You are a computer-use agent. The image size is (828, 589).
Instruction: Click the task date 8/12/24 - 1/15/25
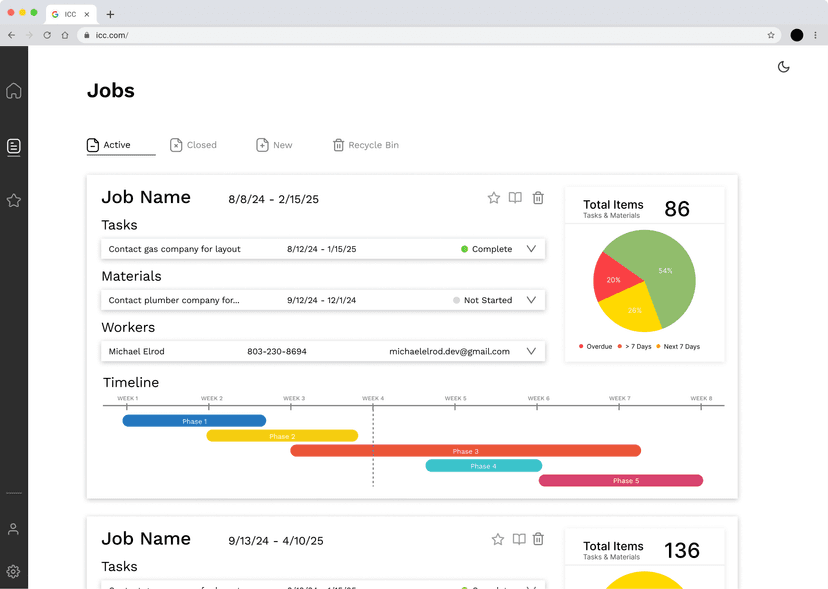[322, 249]
